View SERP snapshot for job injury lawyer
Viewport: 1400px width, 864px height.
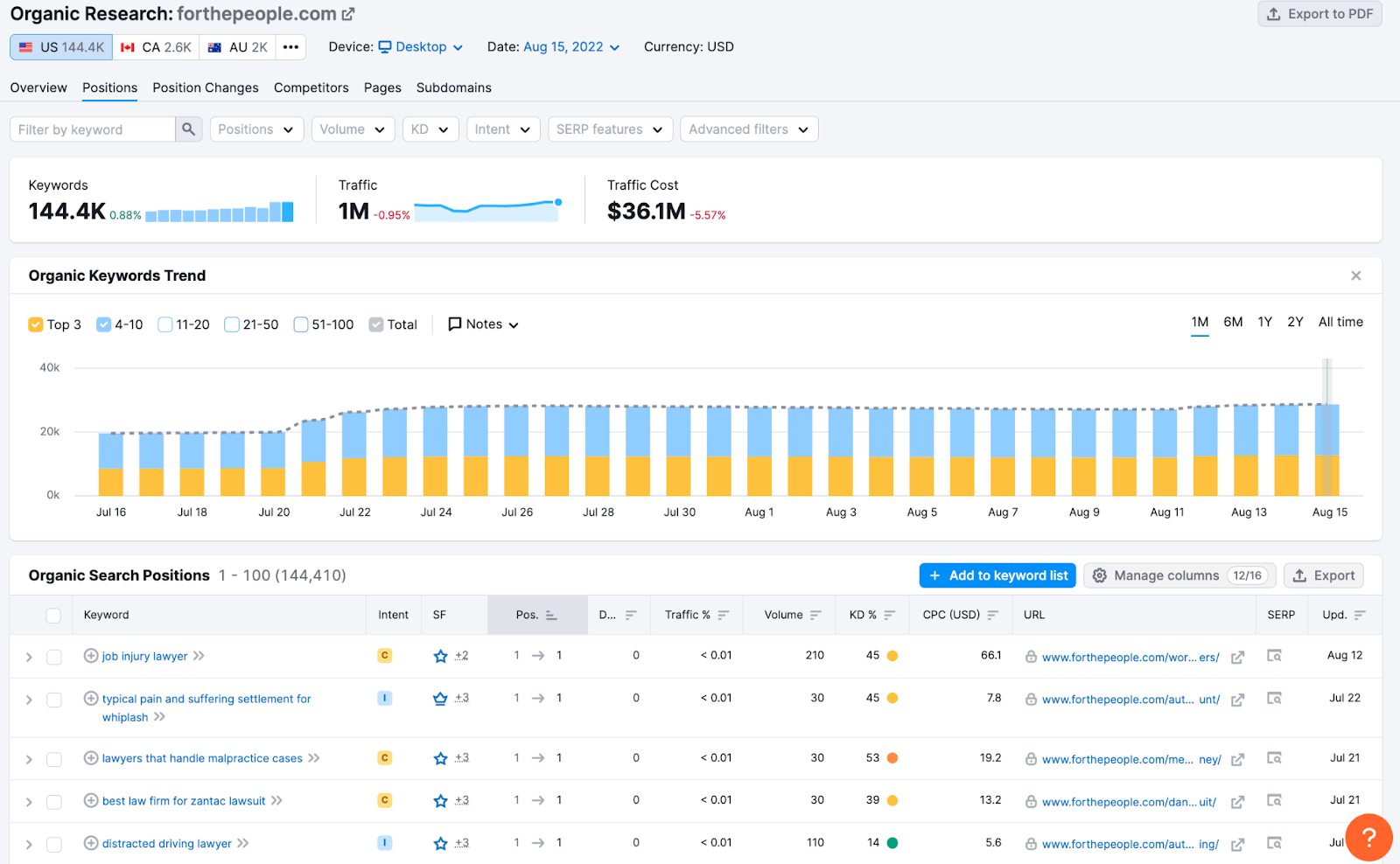pyautogui.click(x=1275, y=656)
